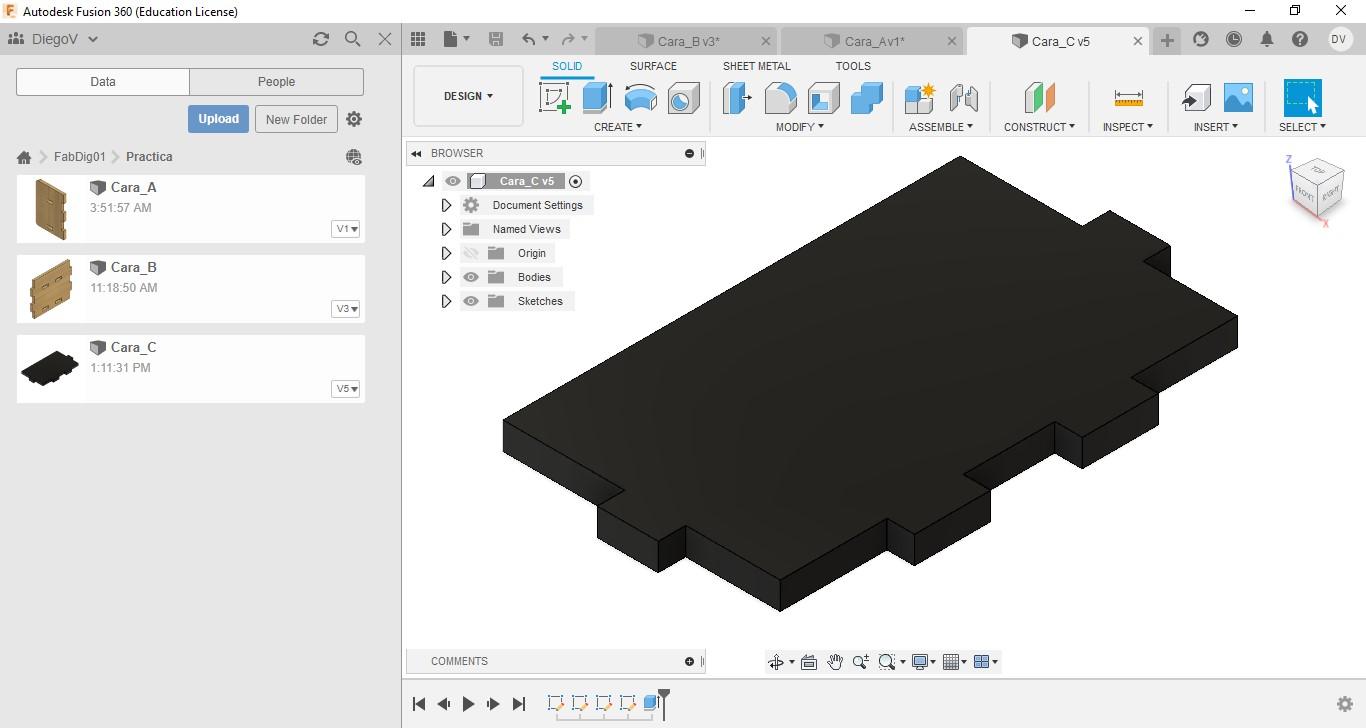Viewport: 1366px width, 728px height.
Task: Play the design timeline
Action: [468, 704]
